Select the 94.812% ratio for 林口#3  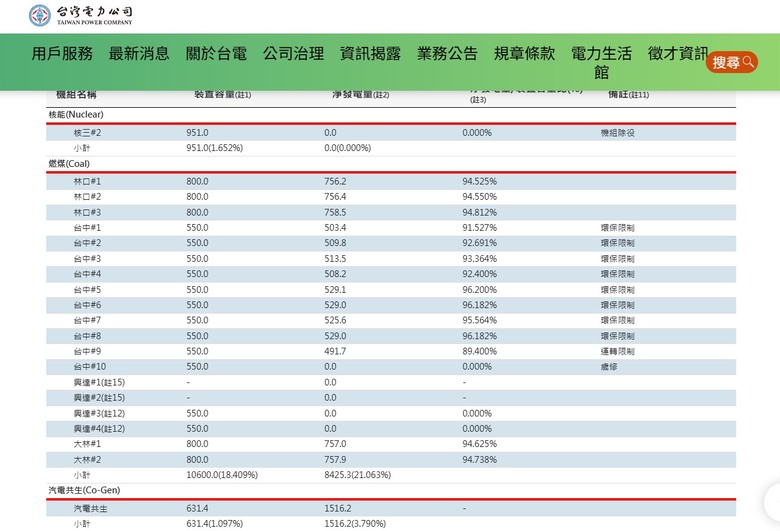[x=480, y=212]
